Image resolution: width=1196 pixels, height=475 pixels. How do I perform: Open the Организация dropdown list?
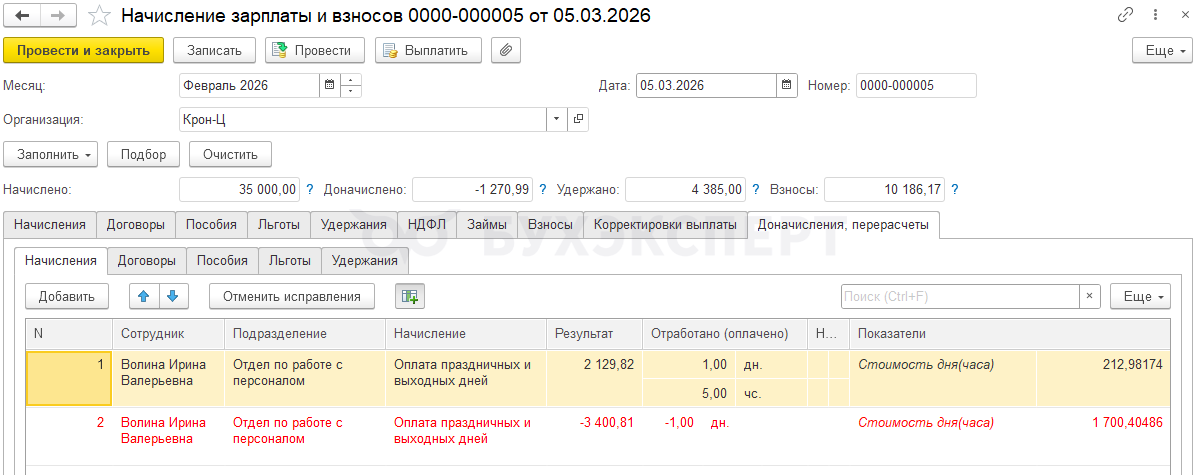555,120
